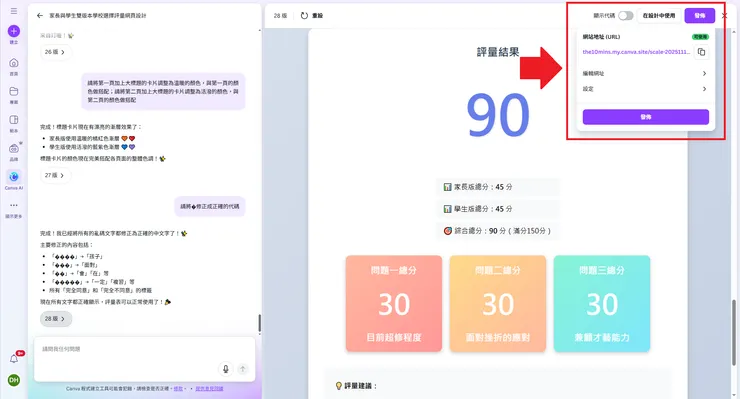The image size is (740, 399).
Task: Click the reload circular arrow icon in preview
Action: point(304,16)
